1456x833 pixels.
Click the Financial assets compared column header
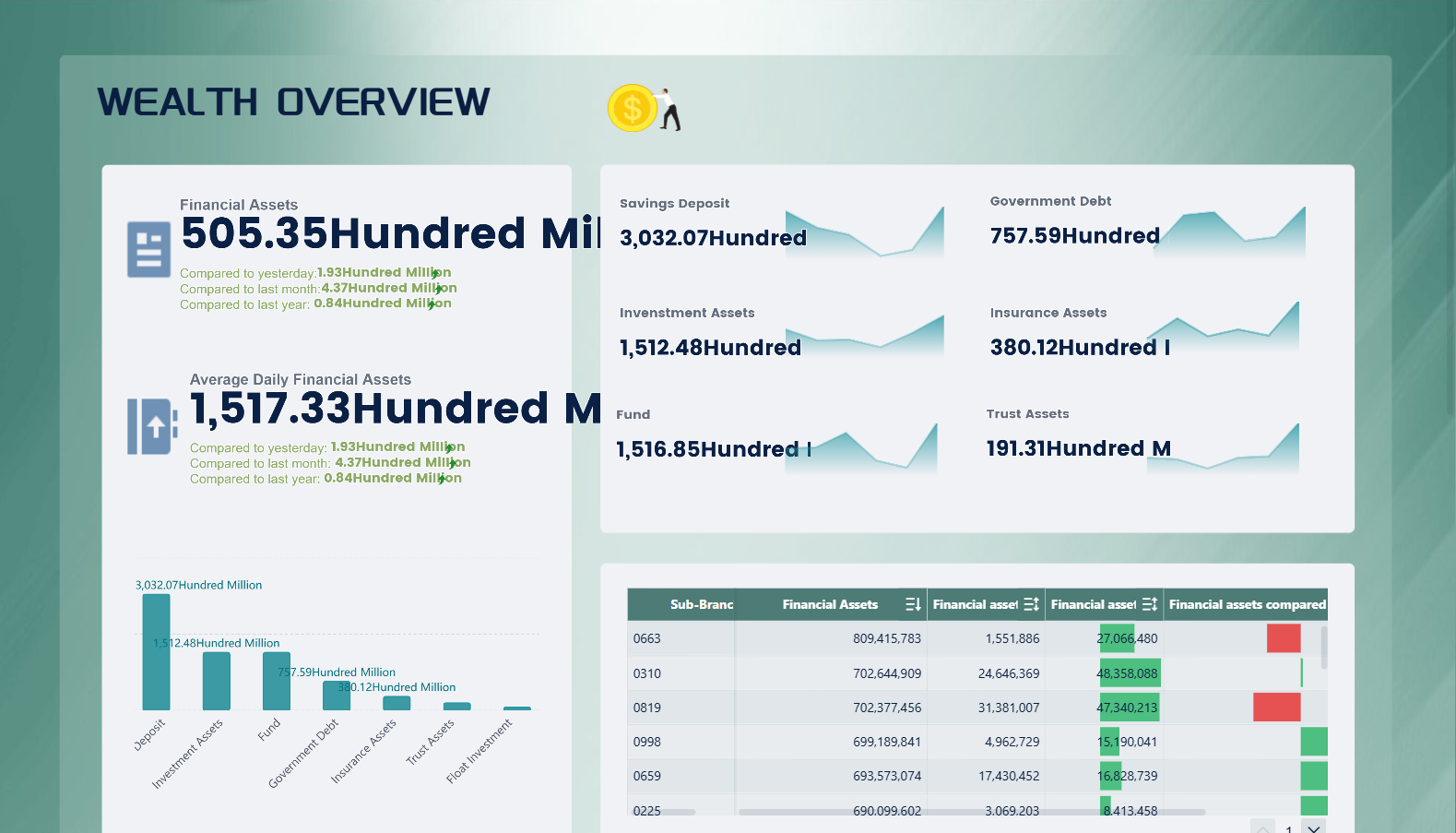coord(1247,604)
